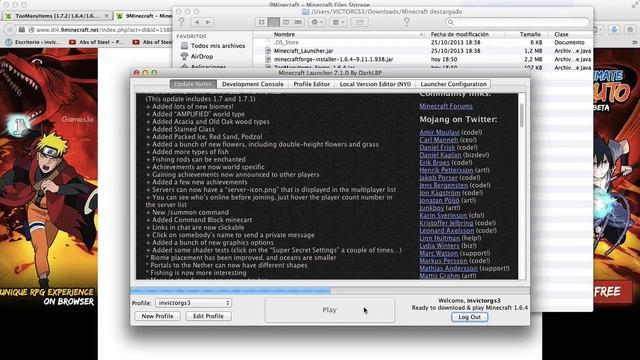
Task: Open the folder icon in Finder title
Action: click(305, 11)
